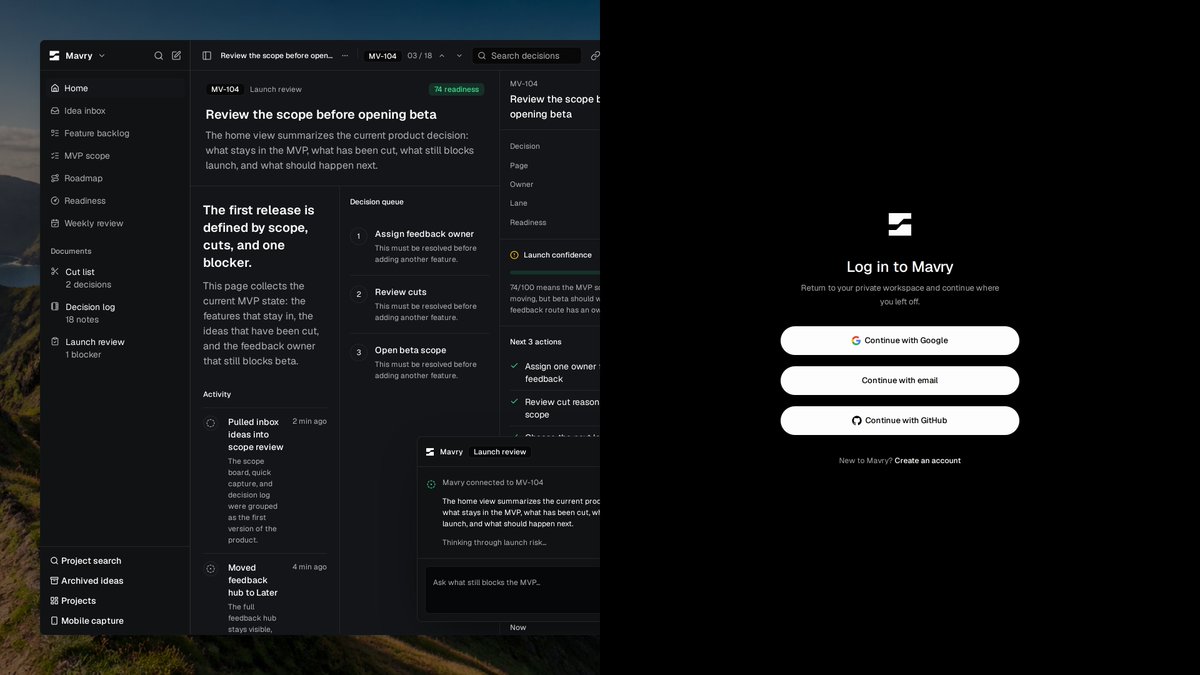Click the Launch review clipboard icon

[x=55, y=342]
